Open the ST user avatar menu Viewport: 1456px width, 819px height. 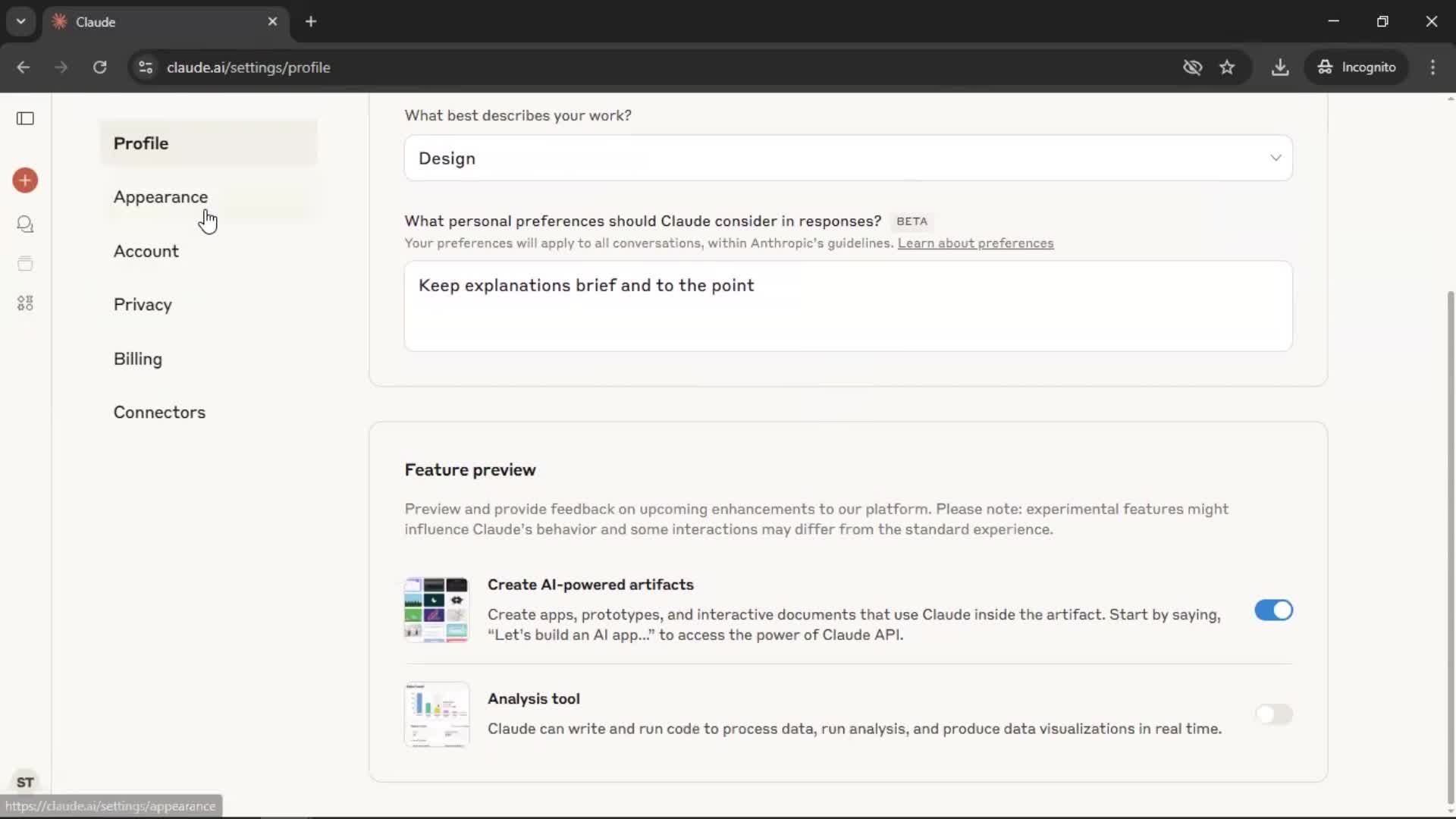click(25, 782)
